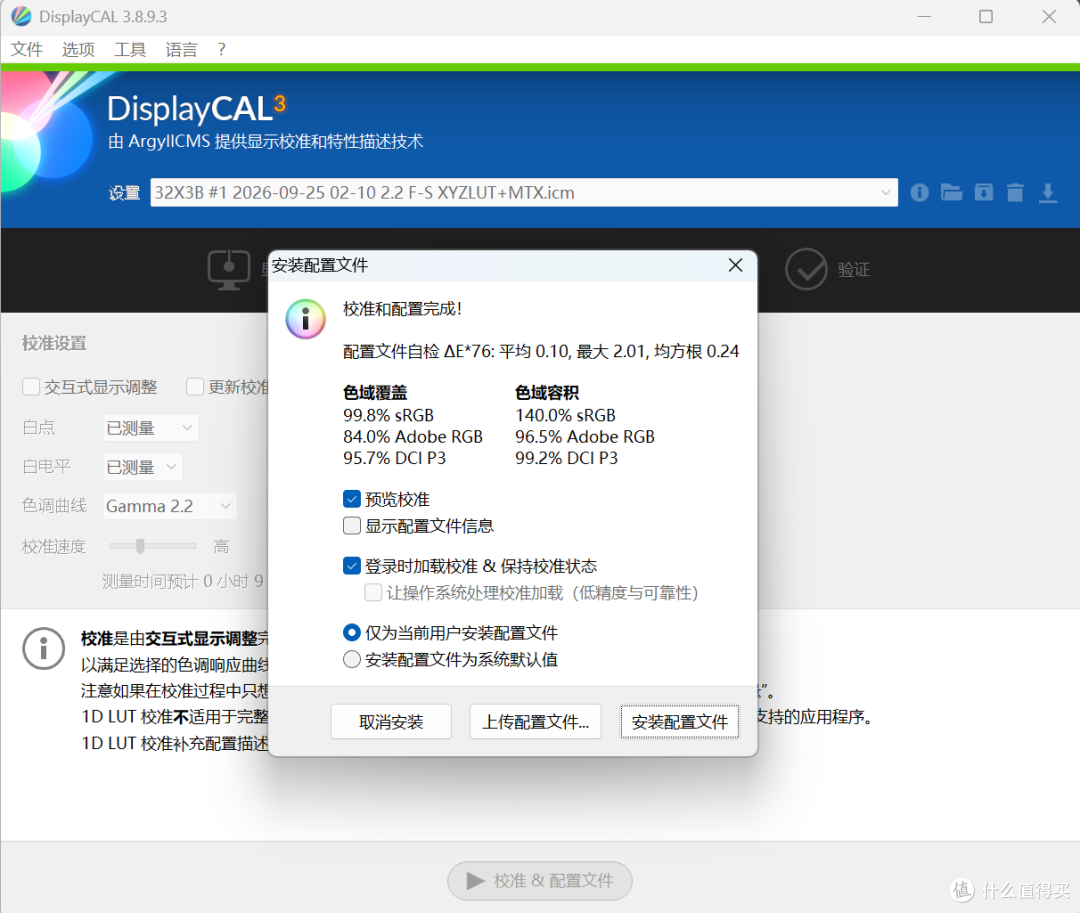Click the profile self-check delta E line
1080x913 pixels.
[541, 351]
